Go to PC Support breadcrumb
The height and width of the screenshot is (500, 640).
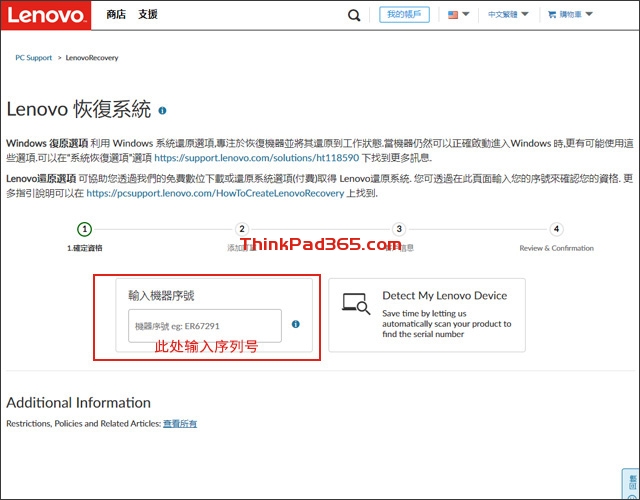pos(33,58)
